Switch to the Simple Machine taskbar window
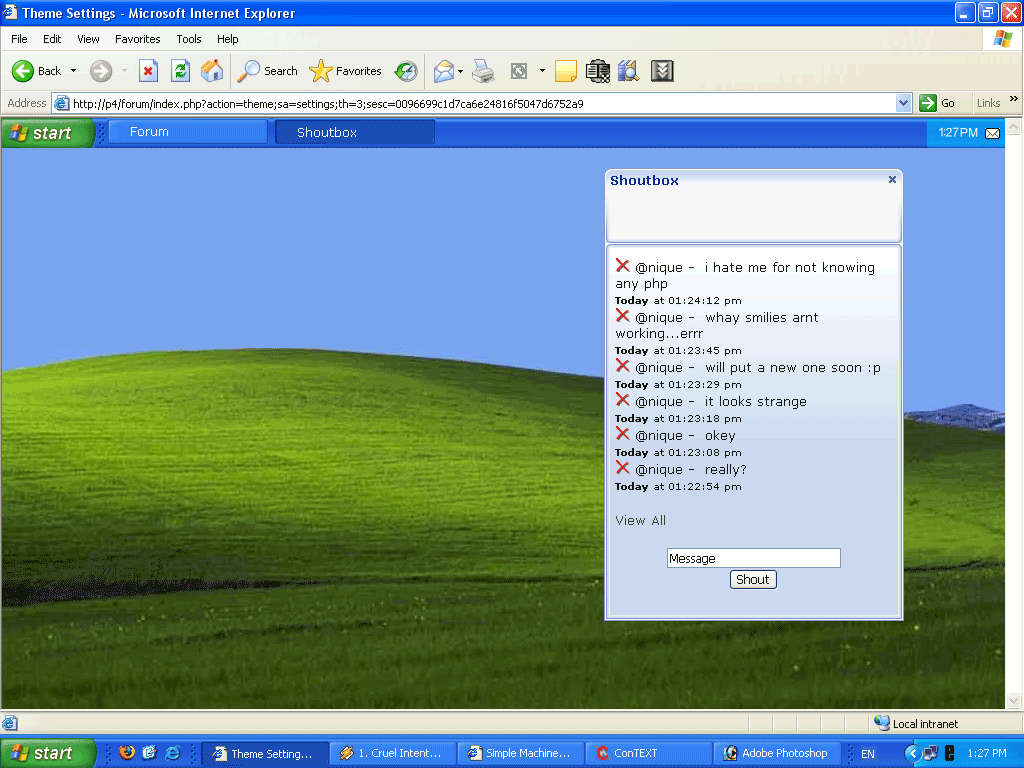1024x768 pixels. [x=520, y=753]
